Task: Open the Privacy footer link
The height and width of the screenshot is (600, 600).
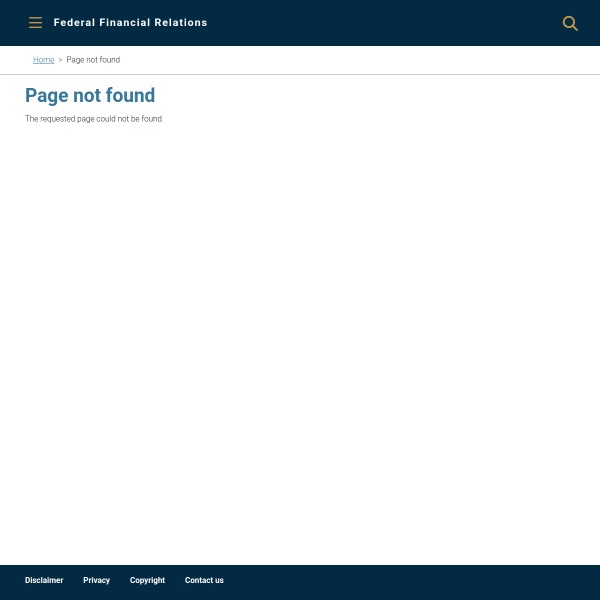Action: 96,580
